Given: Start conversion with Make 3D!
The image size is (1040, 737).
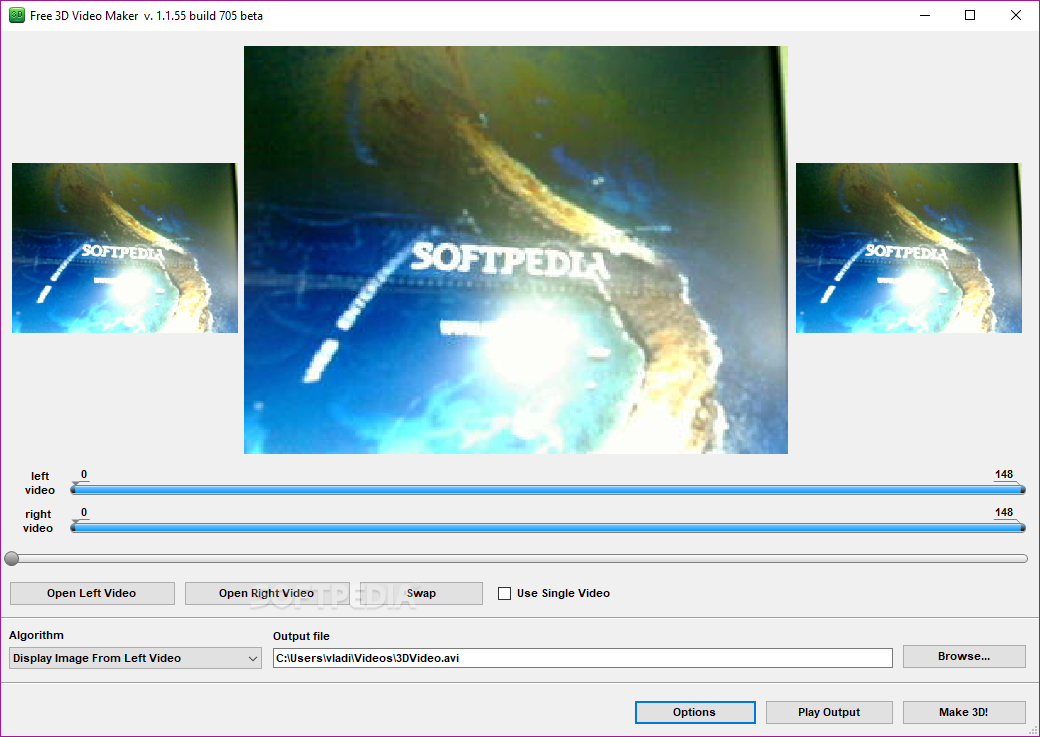Looking at the screenshot, I should pos(964,712).
